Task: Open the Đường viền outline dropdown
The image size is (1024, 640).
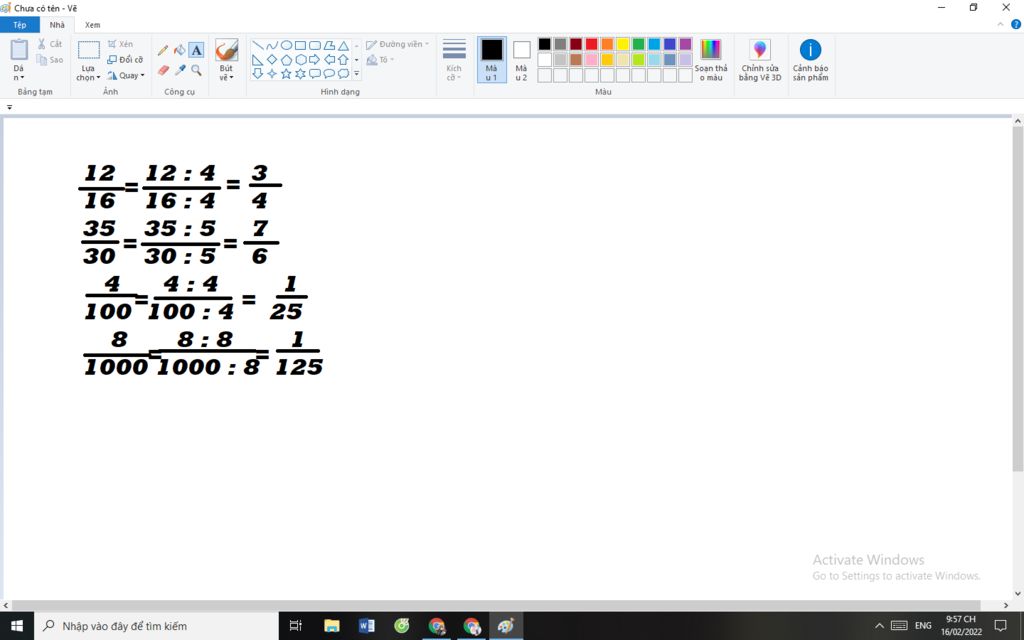Action: [398, 44]
